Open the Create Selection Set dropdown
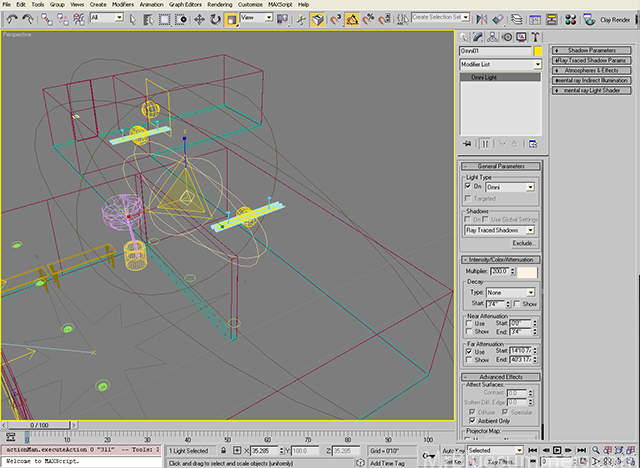The height and width of the screenshot is (468, 640). point(440,18)
